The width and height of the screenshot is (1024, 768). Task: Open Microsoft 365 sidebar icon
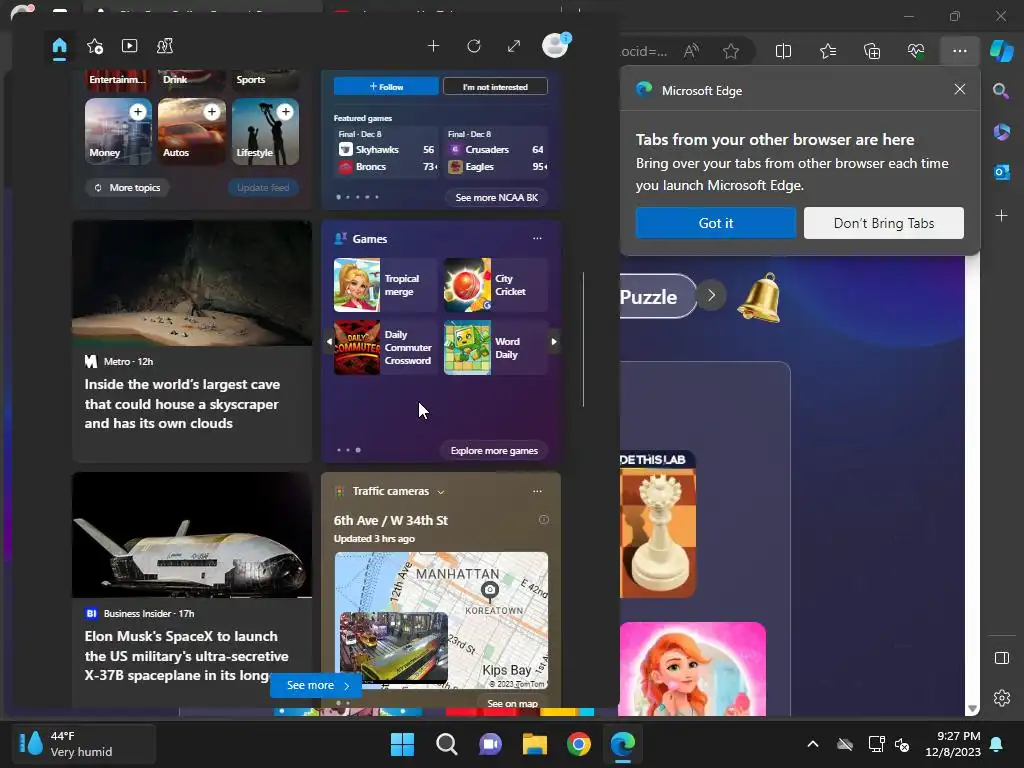pyautogui.click(x=1001, y=132)
